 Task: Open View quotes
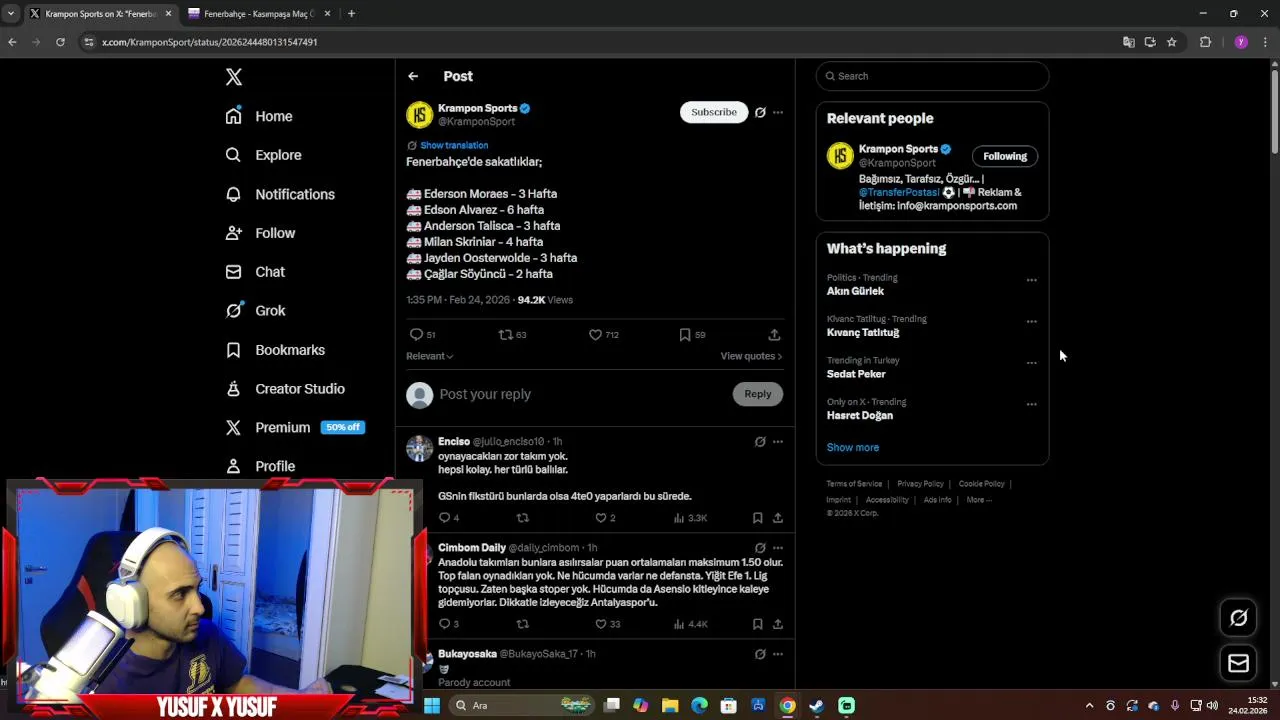(751, 356)
